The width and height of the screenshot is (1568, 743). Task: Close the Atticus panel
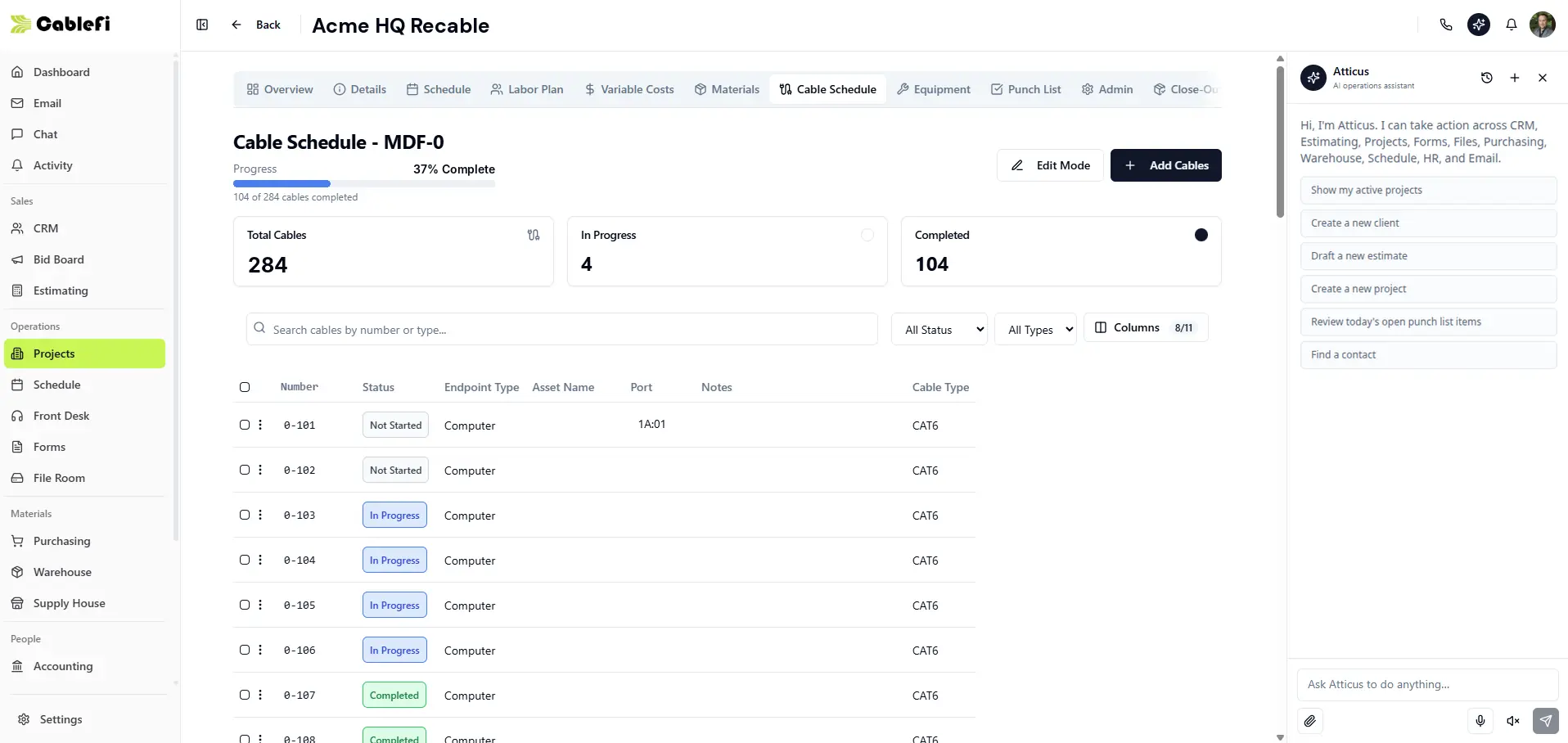click(1543, 78)
